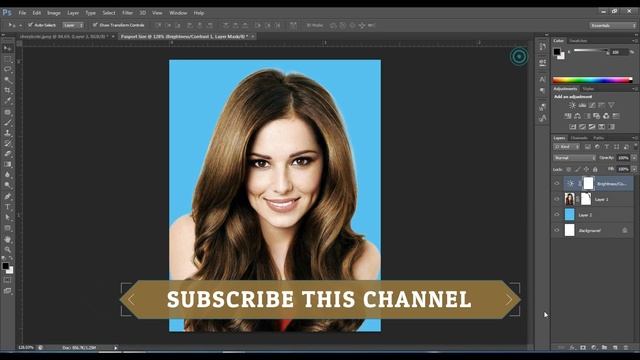Click the Vibrance adjustment icon
This screenshot has height=360, width=640.
tap(611, 105)
